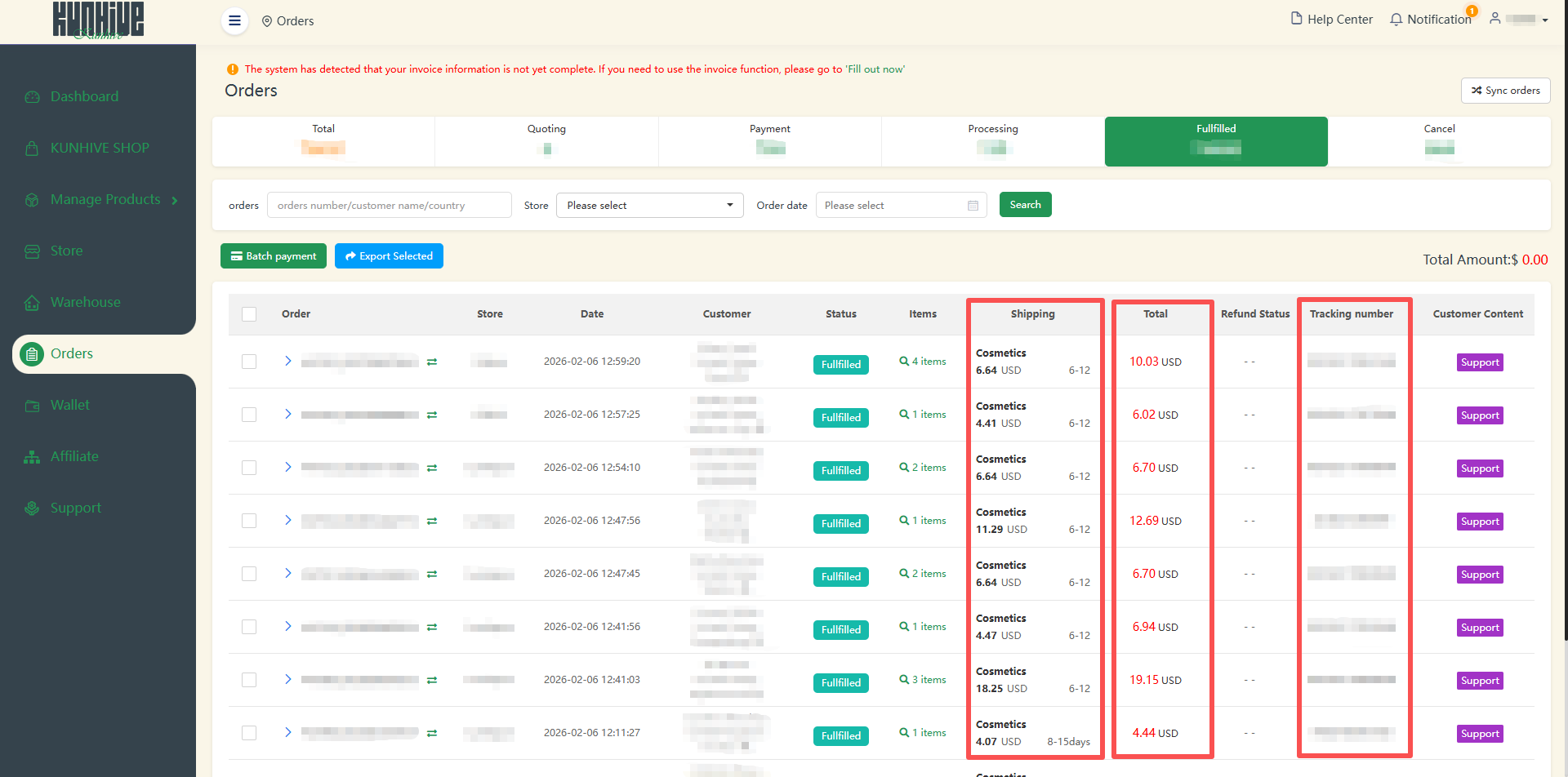Open the Notification bell icon
The height and width of the screenshot is (777, 1568).
pos(1396,20)
